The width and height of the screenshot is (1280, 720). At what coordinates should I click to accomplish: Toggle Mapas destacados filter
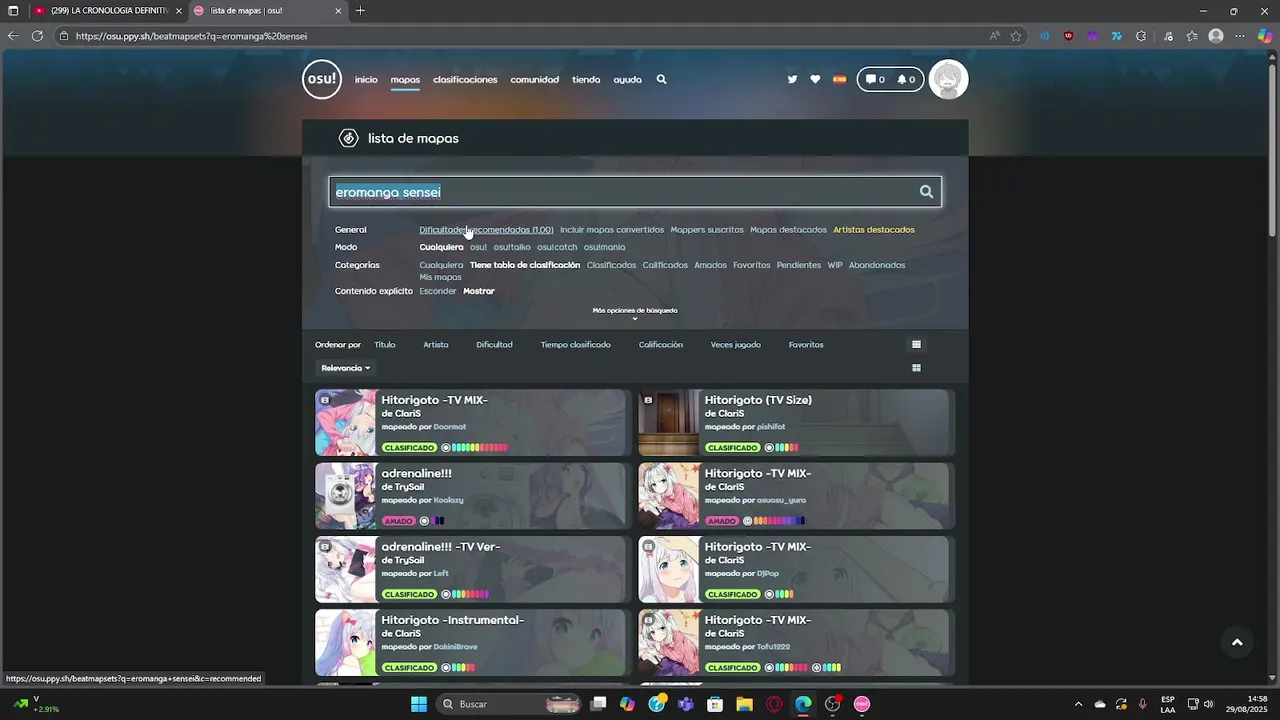pyautogui.click(x=788, y=230)
